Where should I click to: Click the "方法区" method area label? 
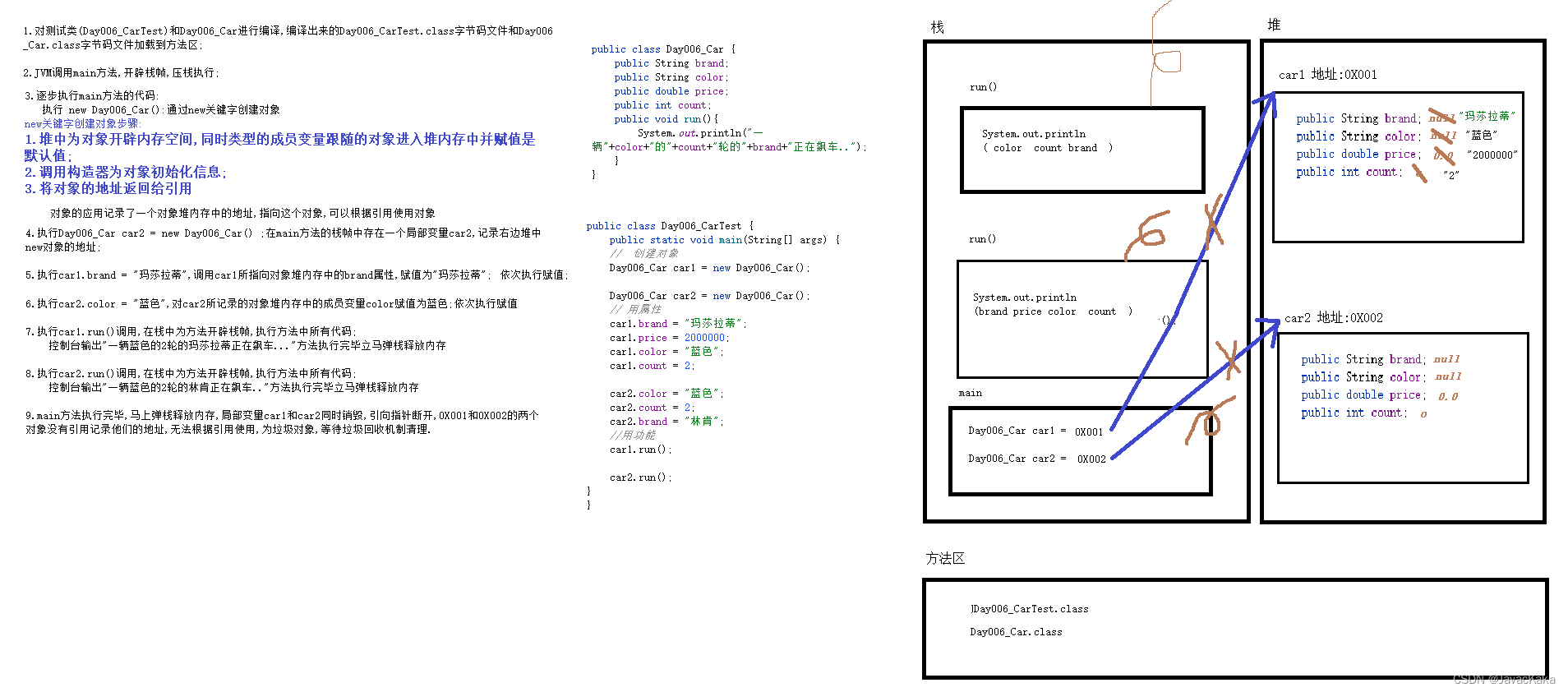[x=945, y=558]
